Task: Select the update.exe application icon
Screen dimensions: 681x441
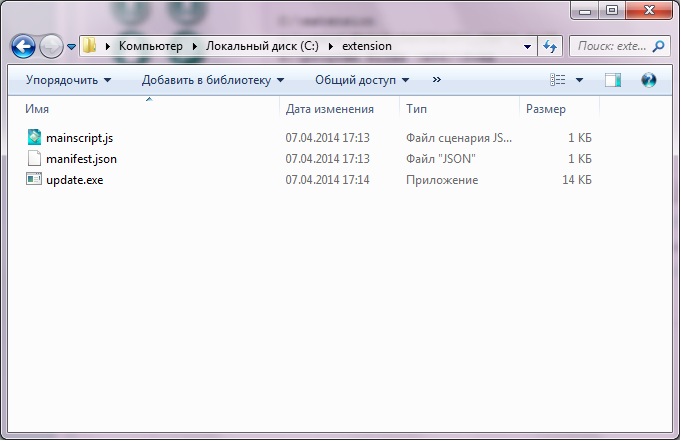Action: tap(34, 179)
